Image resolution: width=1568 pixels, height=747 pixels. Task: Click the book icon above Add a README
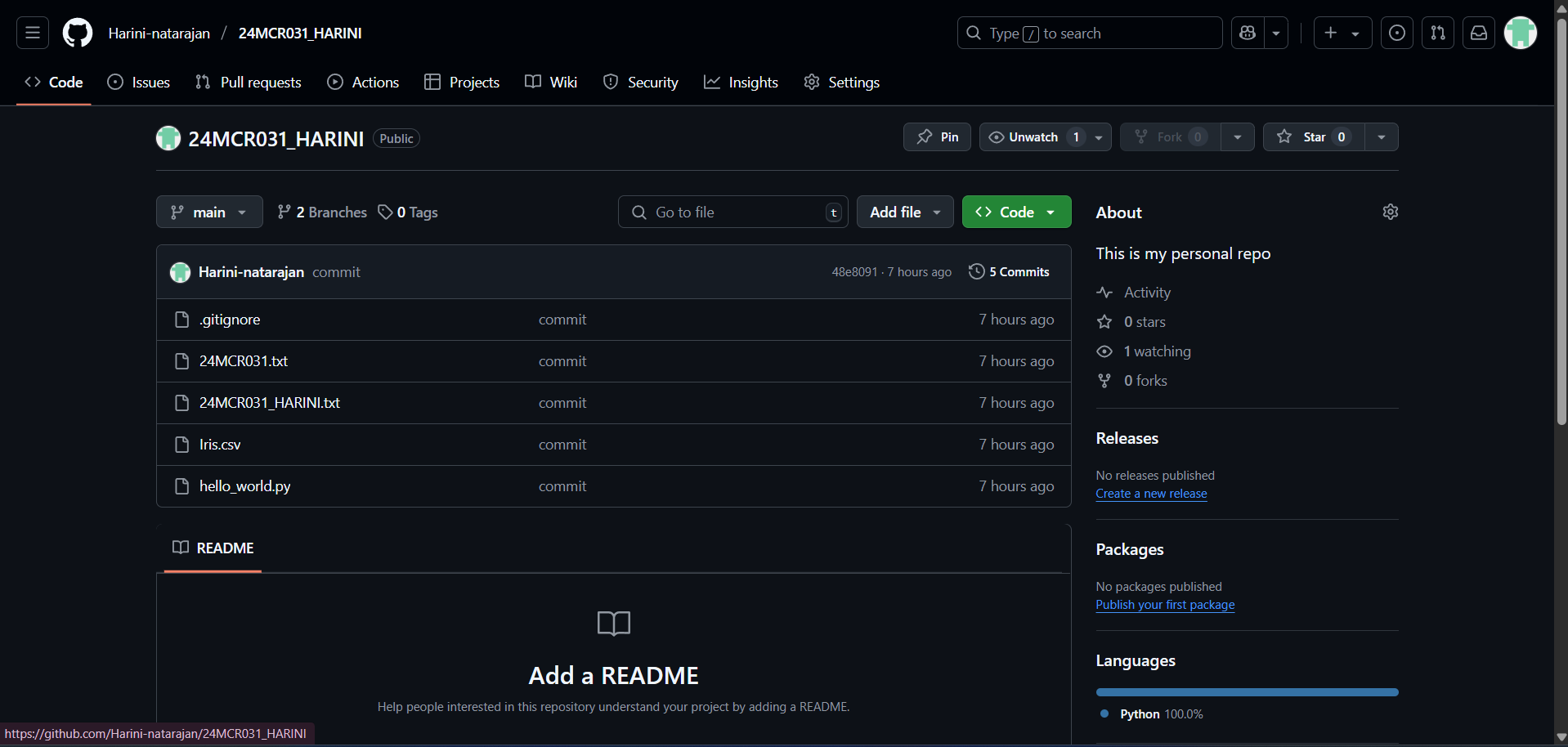coord(614,624)
